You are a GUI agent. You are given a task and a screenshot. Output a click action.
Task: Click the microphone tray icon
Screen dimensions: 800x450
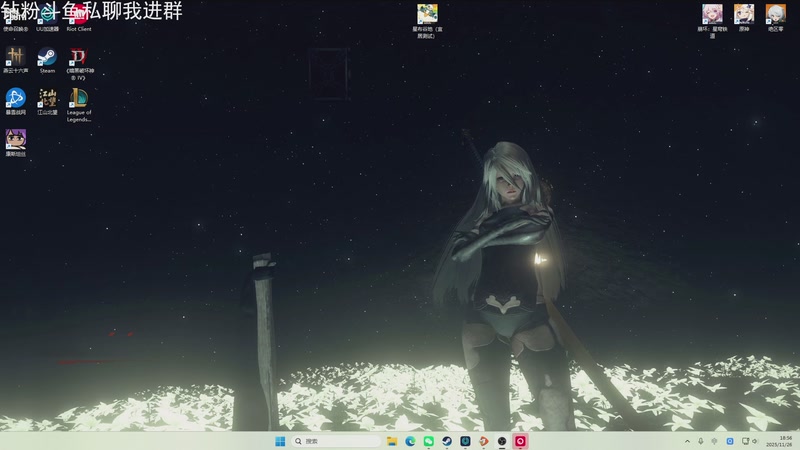pos(701,441)
